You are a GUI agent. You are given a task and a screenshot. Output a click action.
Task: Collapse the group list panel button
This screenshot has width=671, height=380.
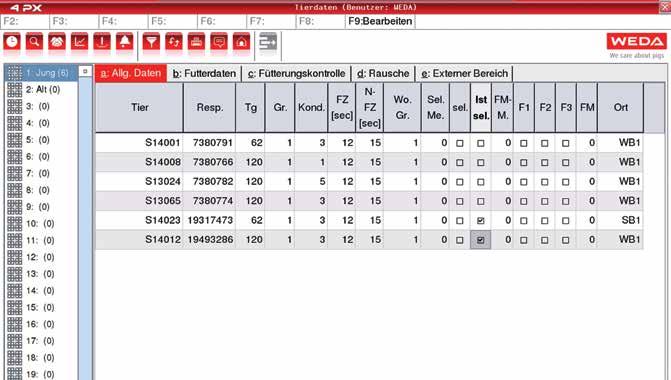point(85,71)
